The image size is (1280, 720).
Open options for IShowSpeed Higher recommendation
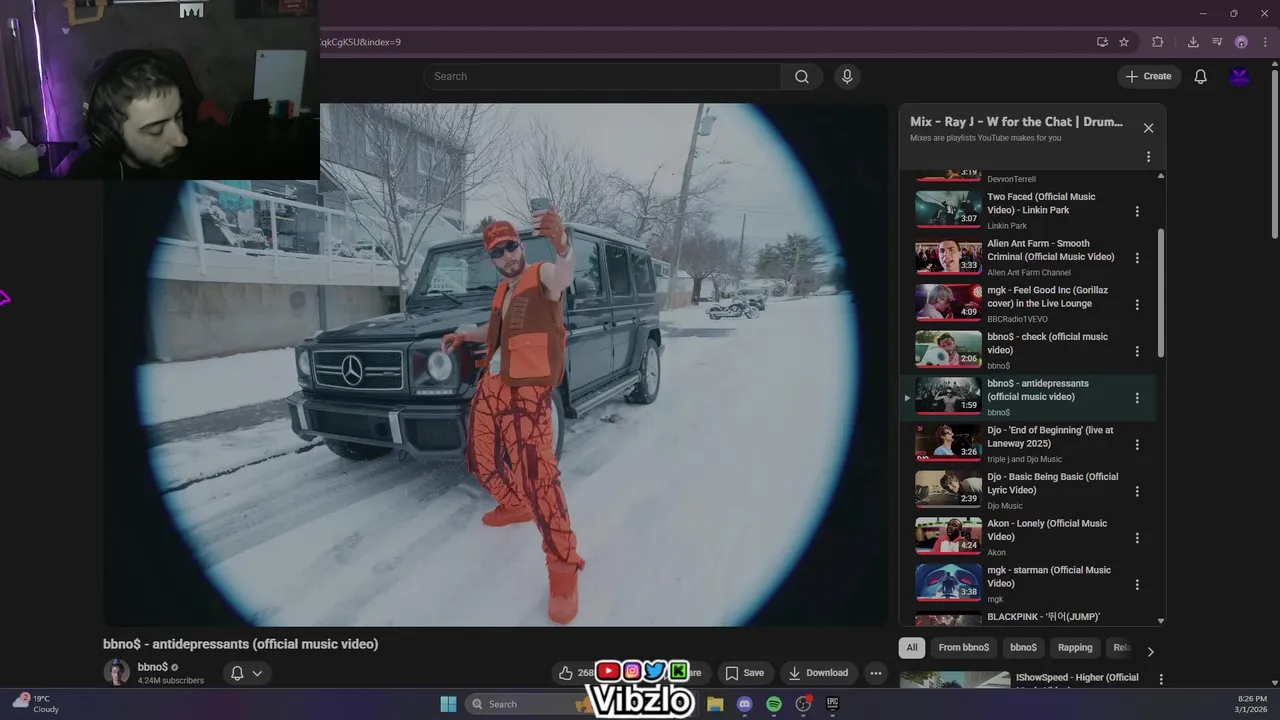[1161, 679]
